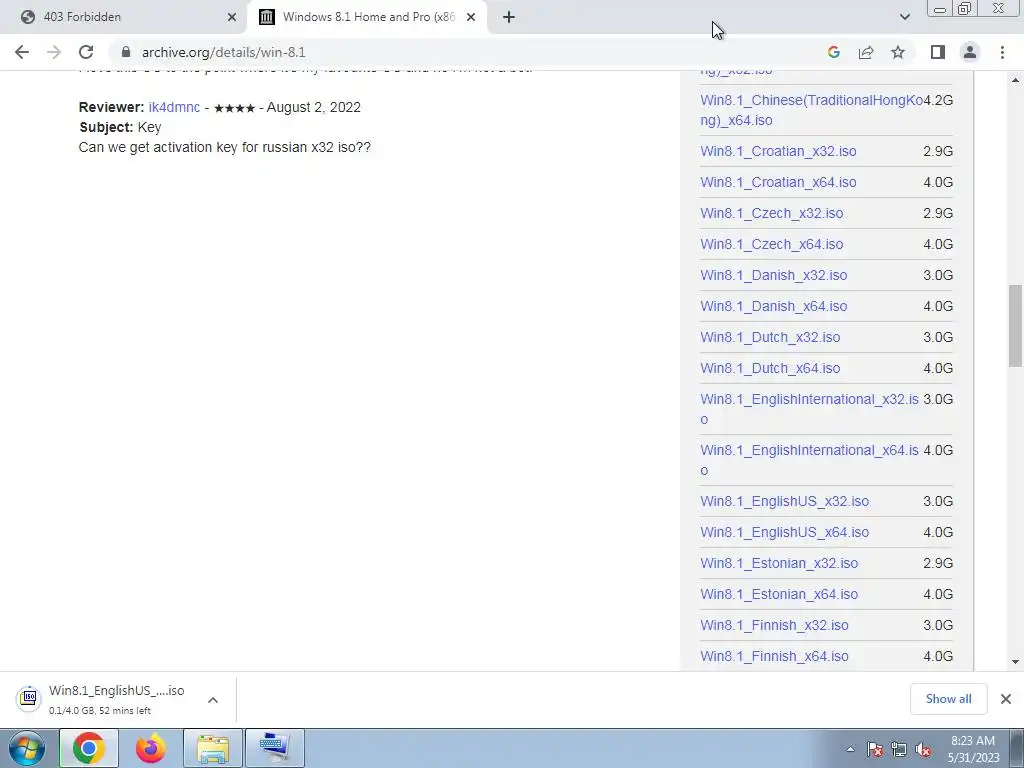Screen dimensions: 1024x768
Task: Download Win8.1_Estonian_x64.iso
Action: tap(779, 594)
